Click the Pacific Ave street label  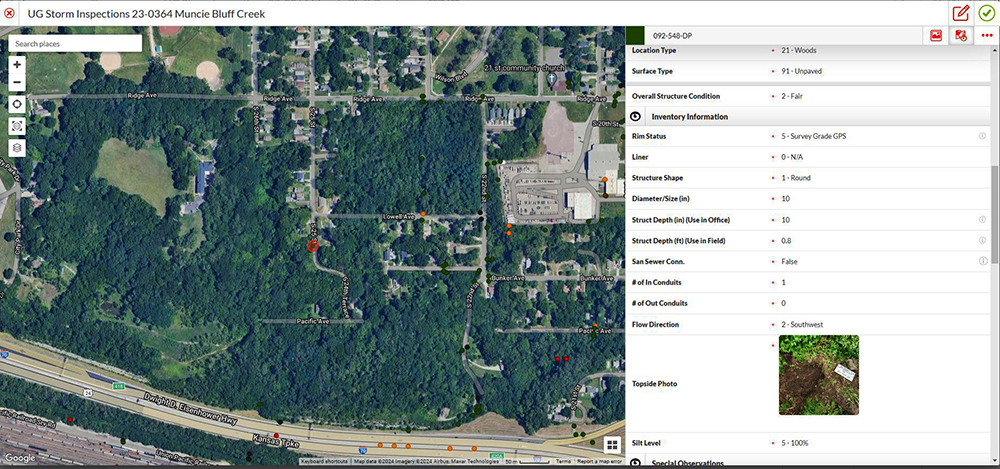313,322
